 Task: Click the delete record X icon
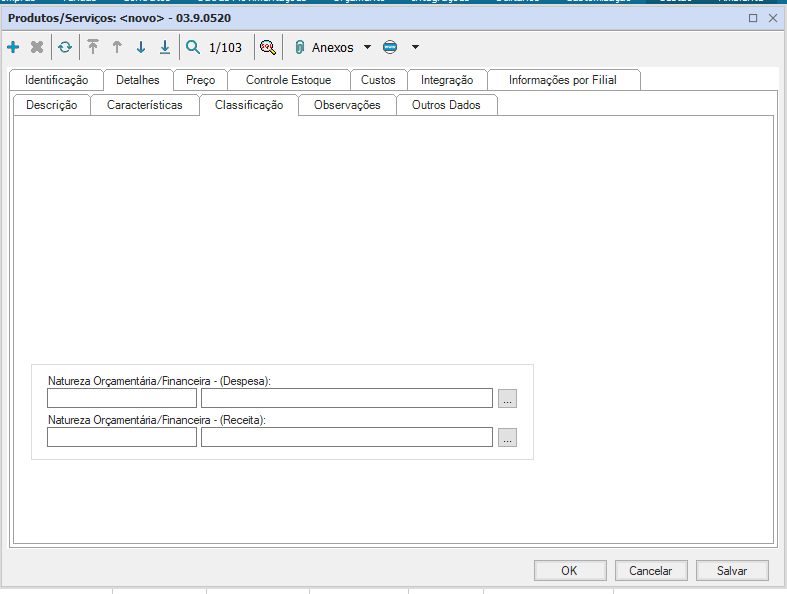click(37, 47)
